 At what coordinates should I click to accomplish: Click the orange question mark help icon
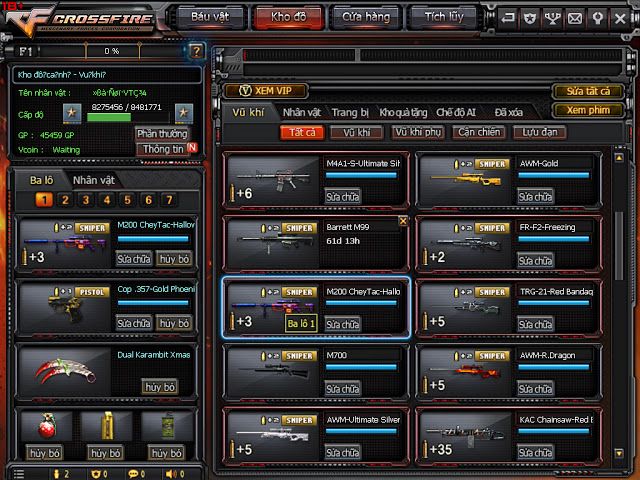tap(196, 51)
